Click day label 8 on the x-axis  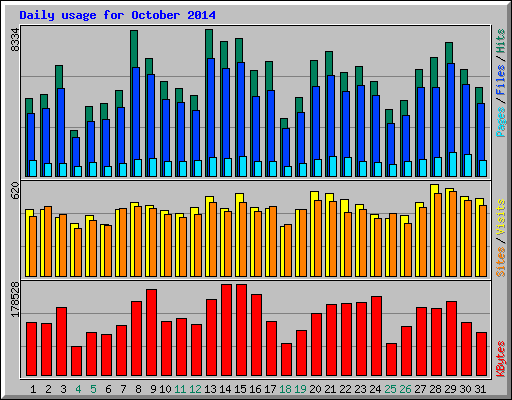(x=138, y=389)
